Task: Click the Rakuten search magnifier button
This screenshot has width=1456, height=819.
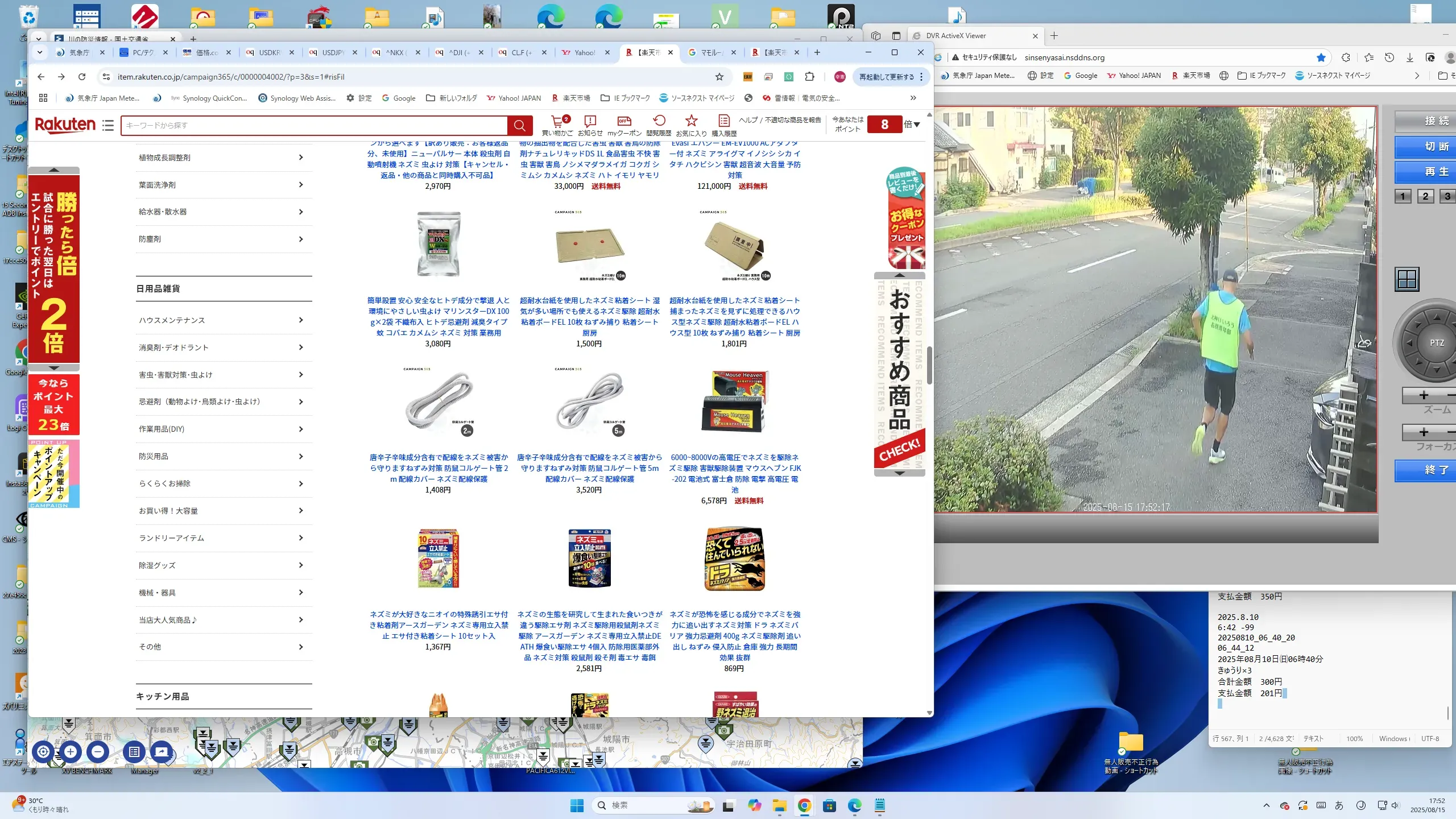Action: (519, 126)
